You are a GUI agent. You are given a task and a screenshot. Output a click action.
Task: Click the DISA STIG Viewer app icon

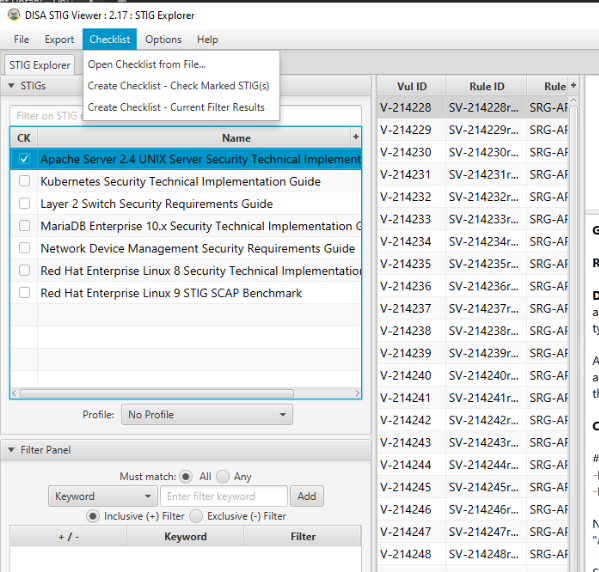coord(14,15)
